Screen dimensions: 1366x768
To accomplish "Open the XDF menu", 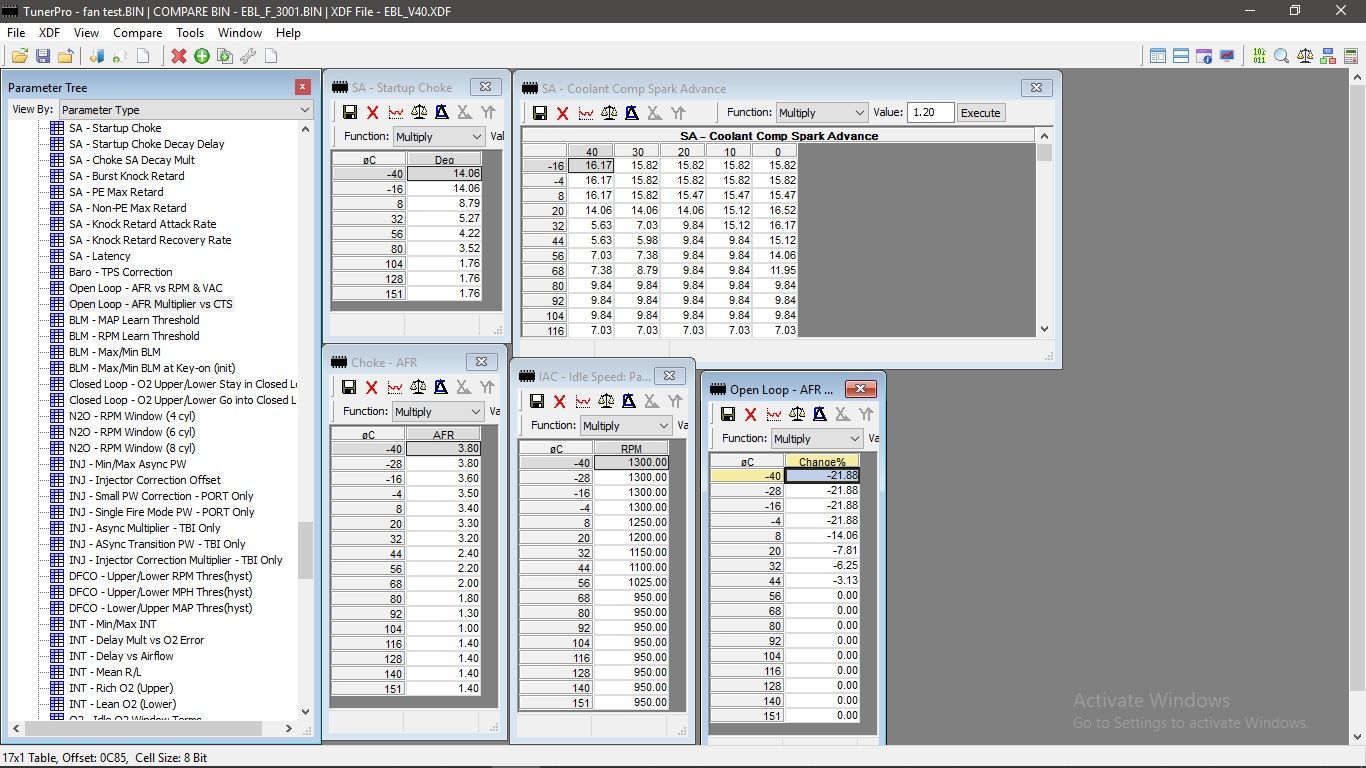I will coord(50,33).
